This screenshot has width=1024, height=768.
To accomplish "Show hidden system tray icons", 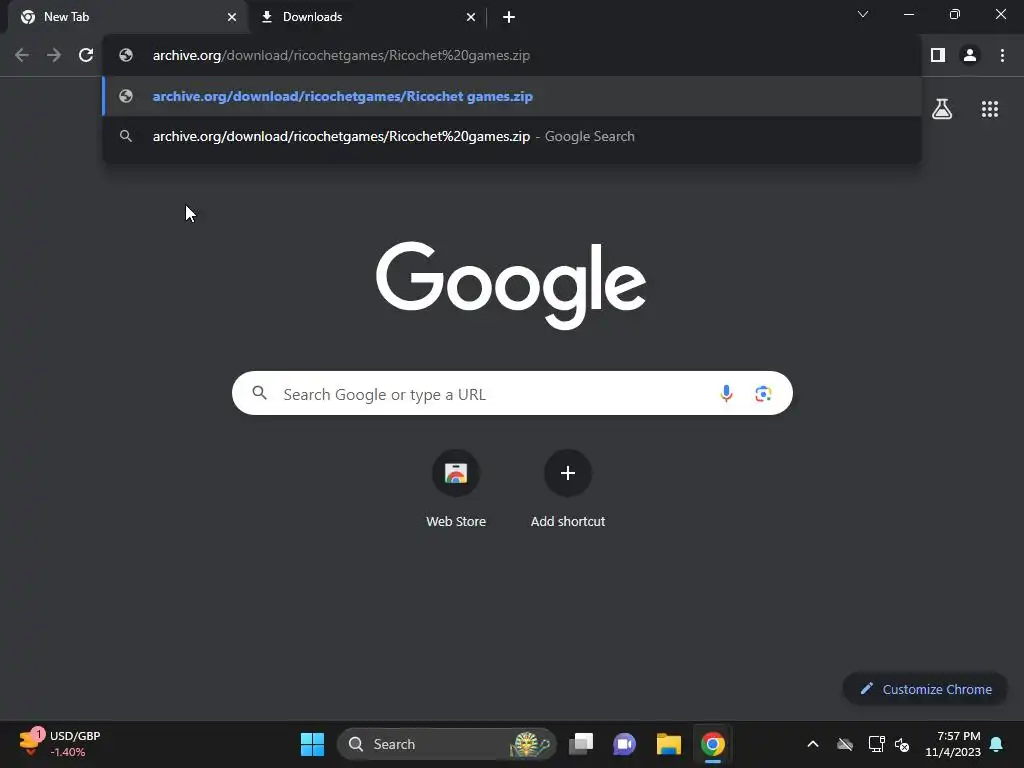I will pyautogui.click(x=812, y=744).
